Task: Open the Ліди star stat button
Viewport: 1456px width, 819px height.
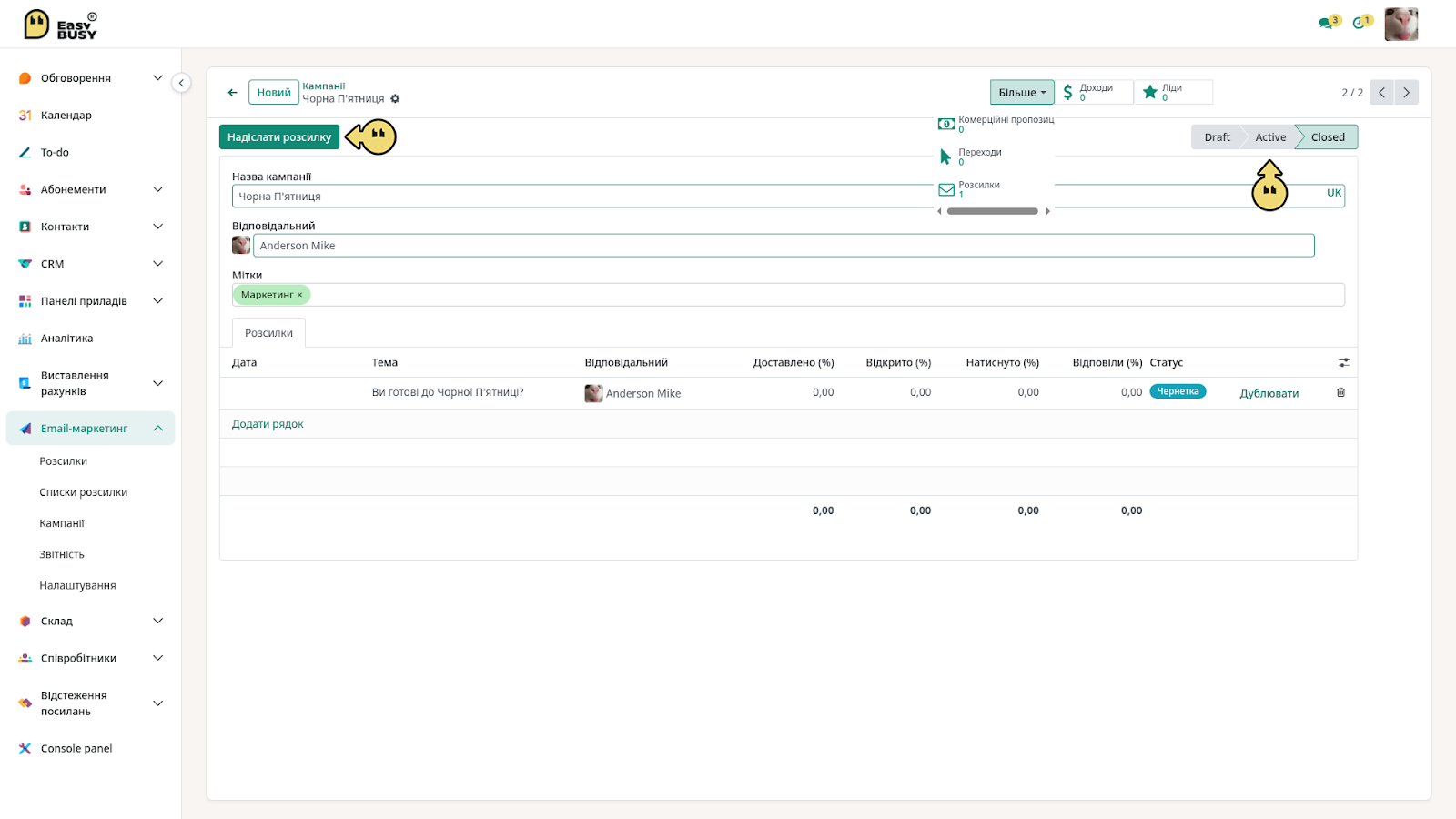Action: coord(1173,92)
